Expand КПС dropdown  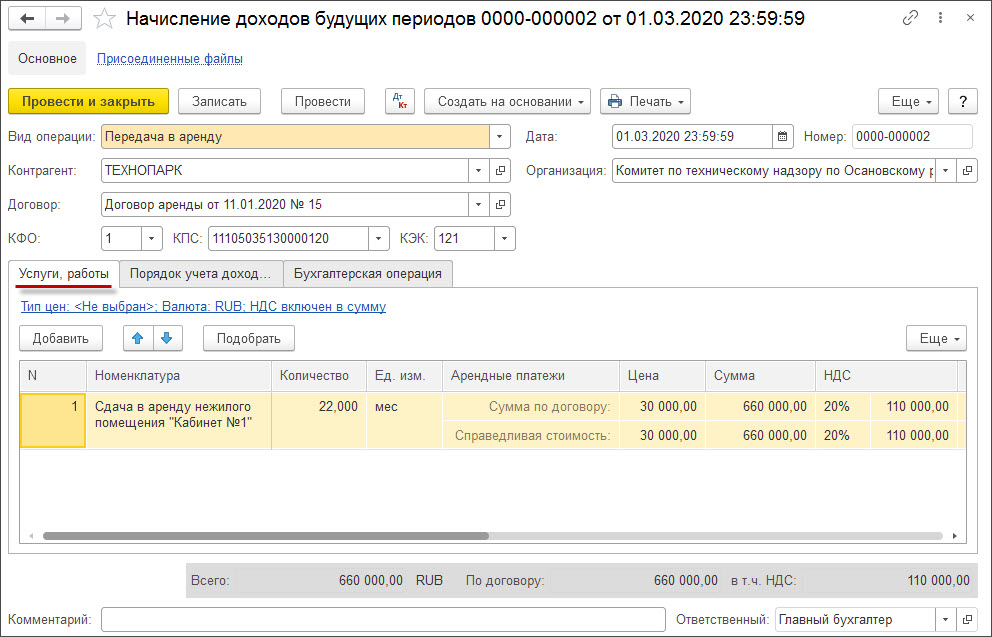click(x=378, y=238)
